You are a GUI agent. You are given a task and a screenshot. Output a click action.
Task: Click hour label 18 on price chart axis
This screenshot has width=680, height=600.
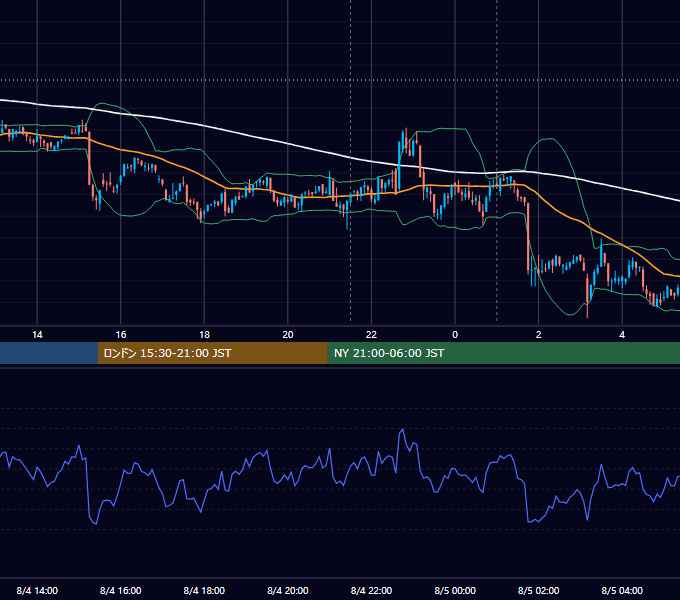pos(204,335)
